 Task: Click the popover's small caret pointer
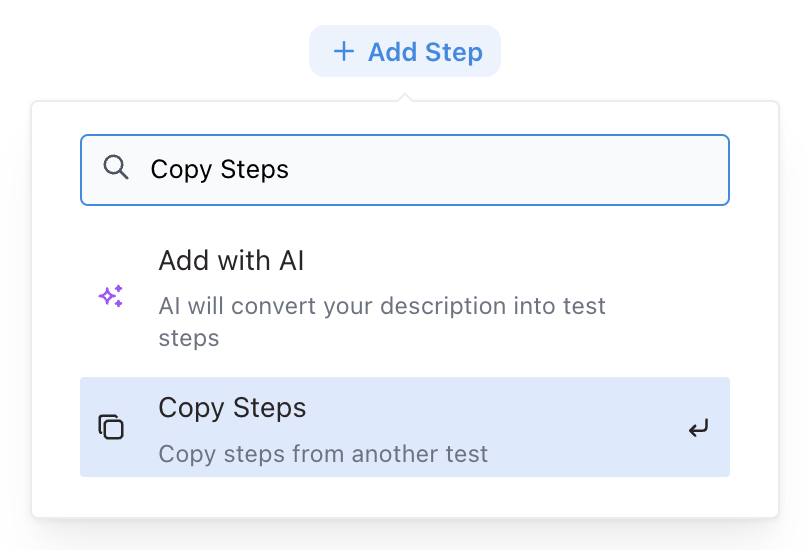[x=405, y=97]
